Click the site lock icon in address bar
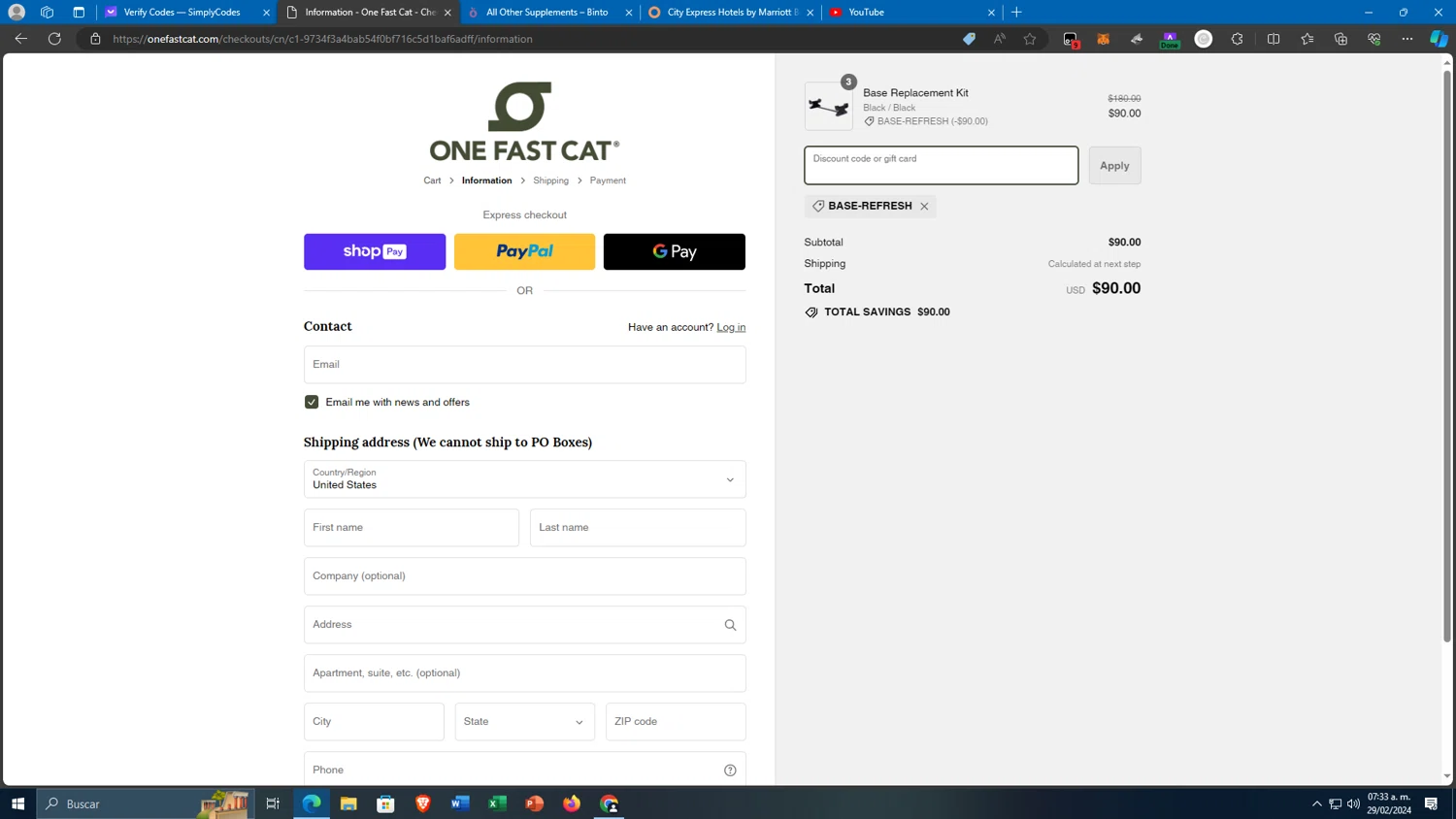1456x819 pixels. [95, 39]
